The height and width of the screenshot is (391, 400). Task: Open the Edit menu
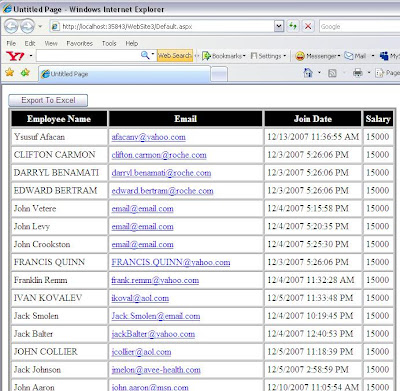coord(30,43)
